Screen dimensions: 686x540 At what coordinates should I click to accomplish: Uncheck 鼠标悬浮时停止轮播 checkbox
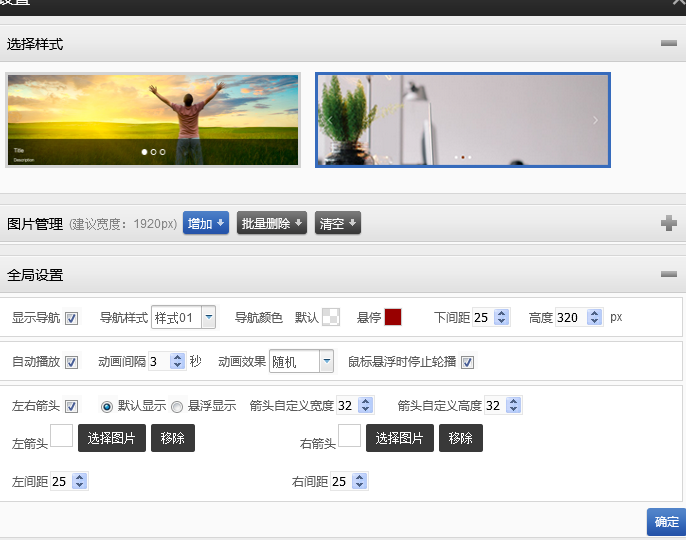click(467, 362)
